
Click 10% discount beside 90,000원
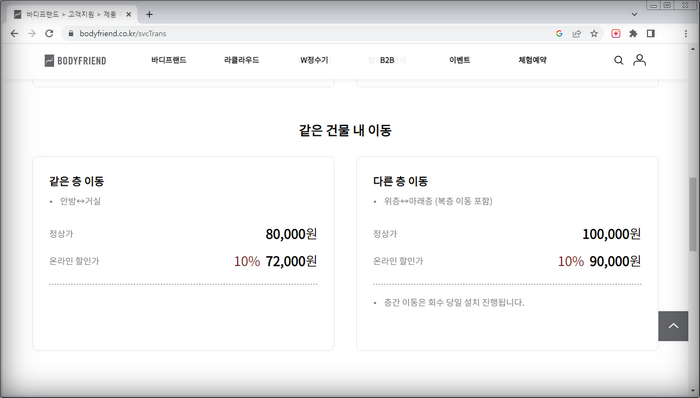point(571,261)
